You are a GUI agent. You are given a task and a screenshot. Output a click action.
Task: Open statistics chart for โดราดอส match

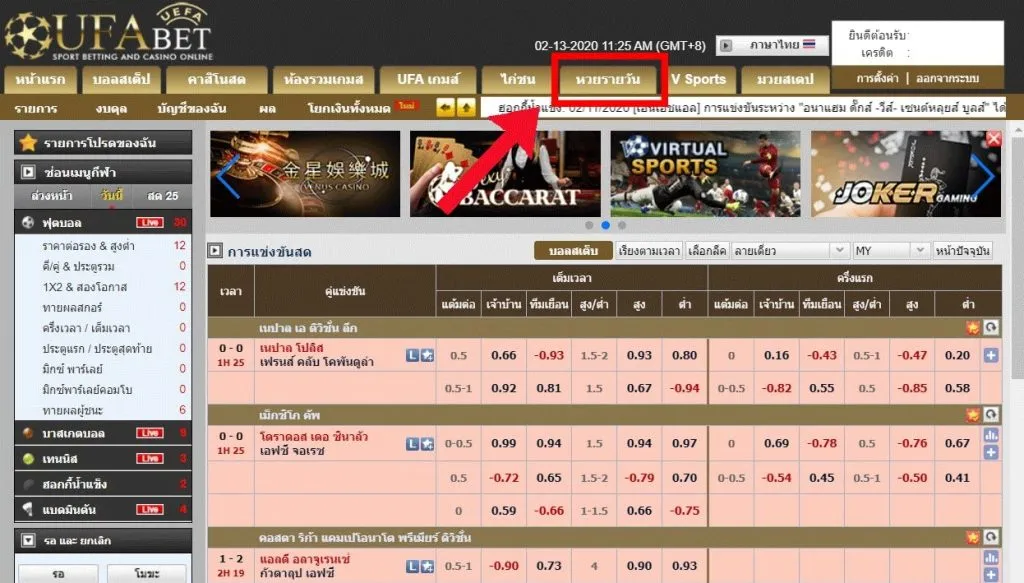pyautogui.click(x=991, y=435)
